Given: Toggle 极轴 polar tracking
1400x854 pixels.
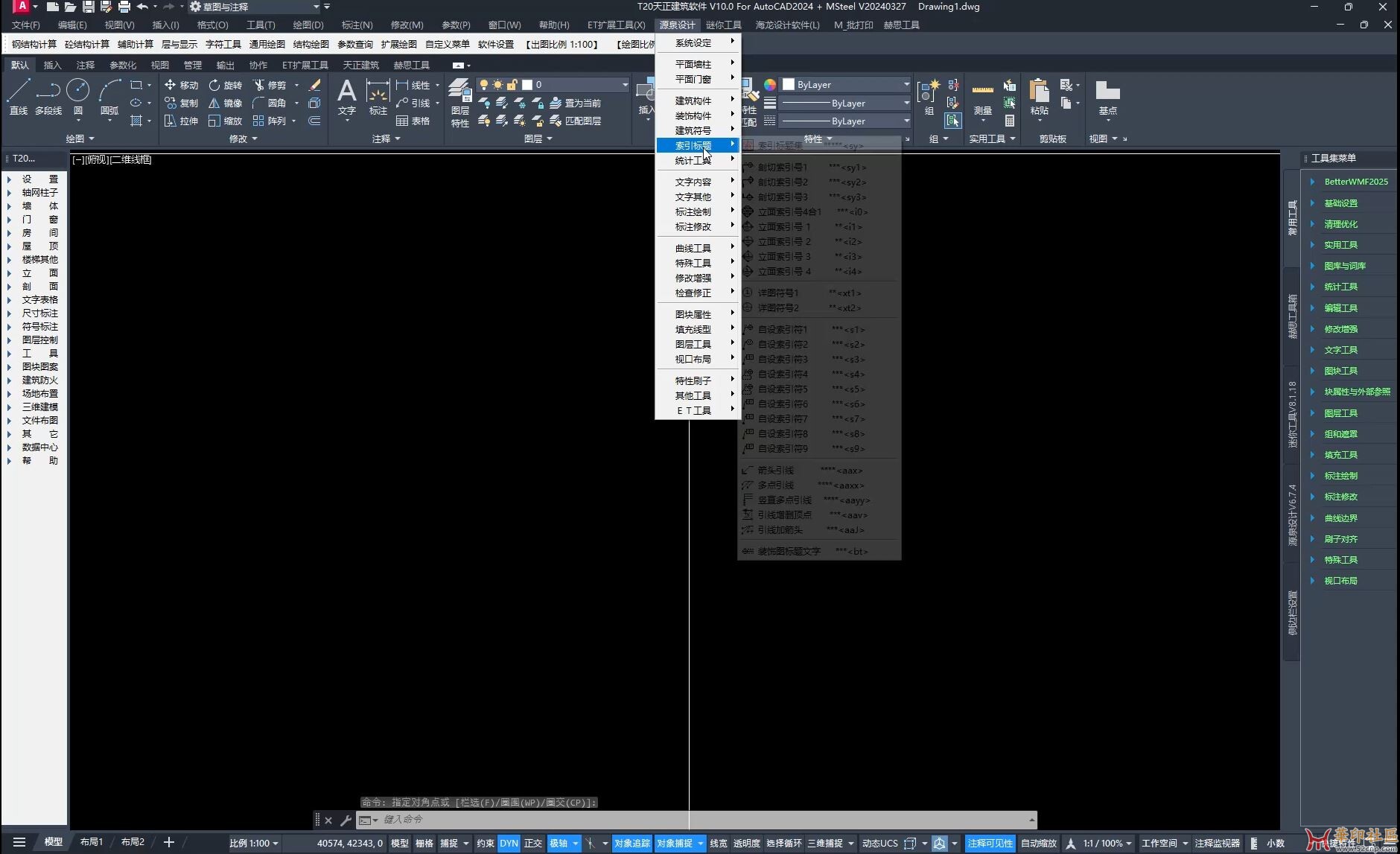Looking at the screenshot, I should click(x=559, y=843).
